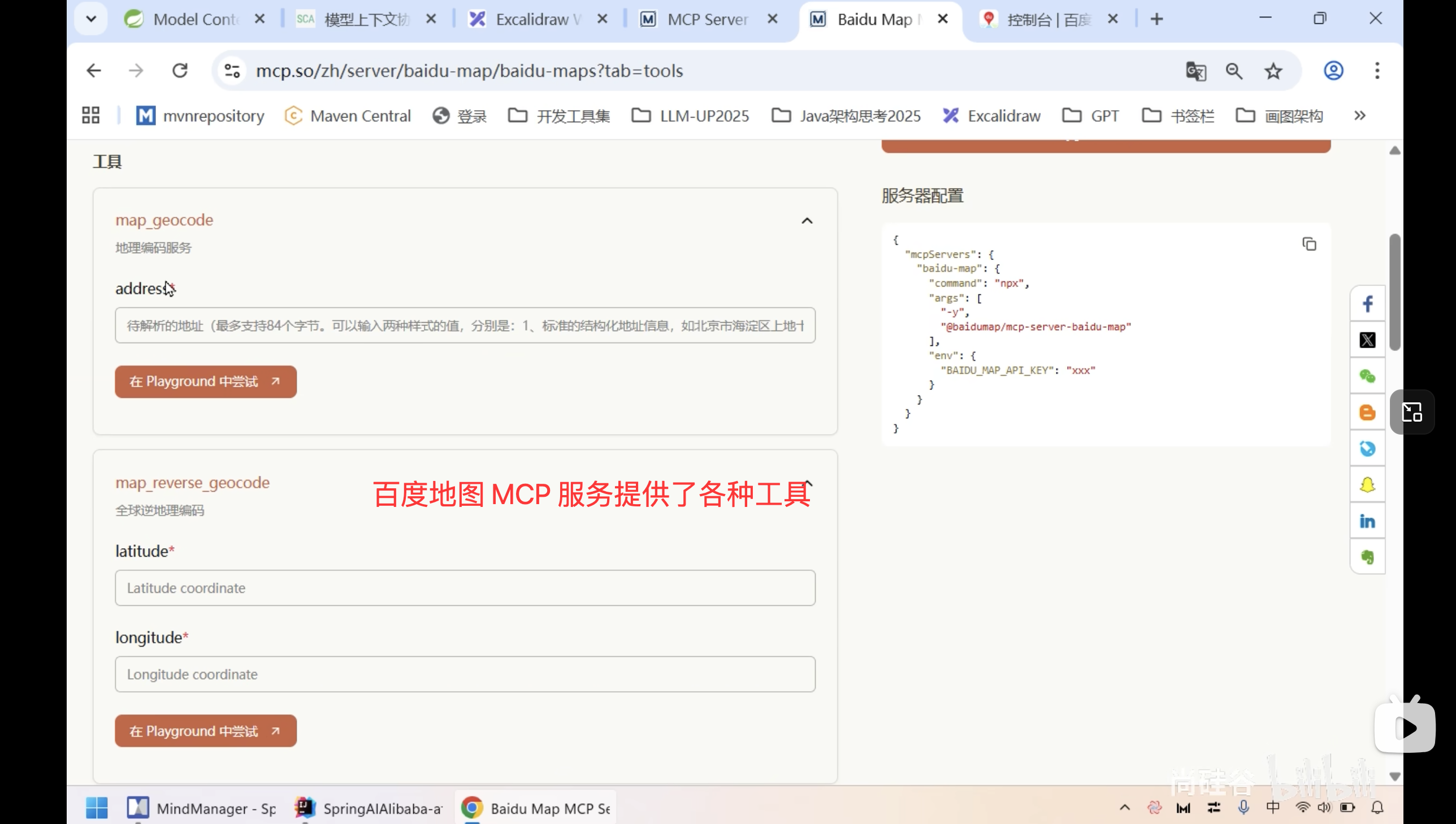Share via the Snapchat sidebar icon
Viewport: 1456px width, 824px height.
click(1368, 484)
